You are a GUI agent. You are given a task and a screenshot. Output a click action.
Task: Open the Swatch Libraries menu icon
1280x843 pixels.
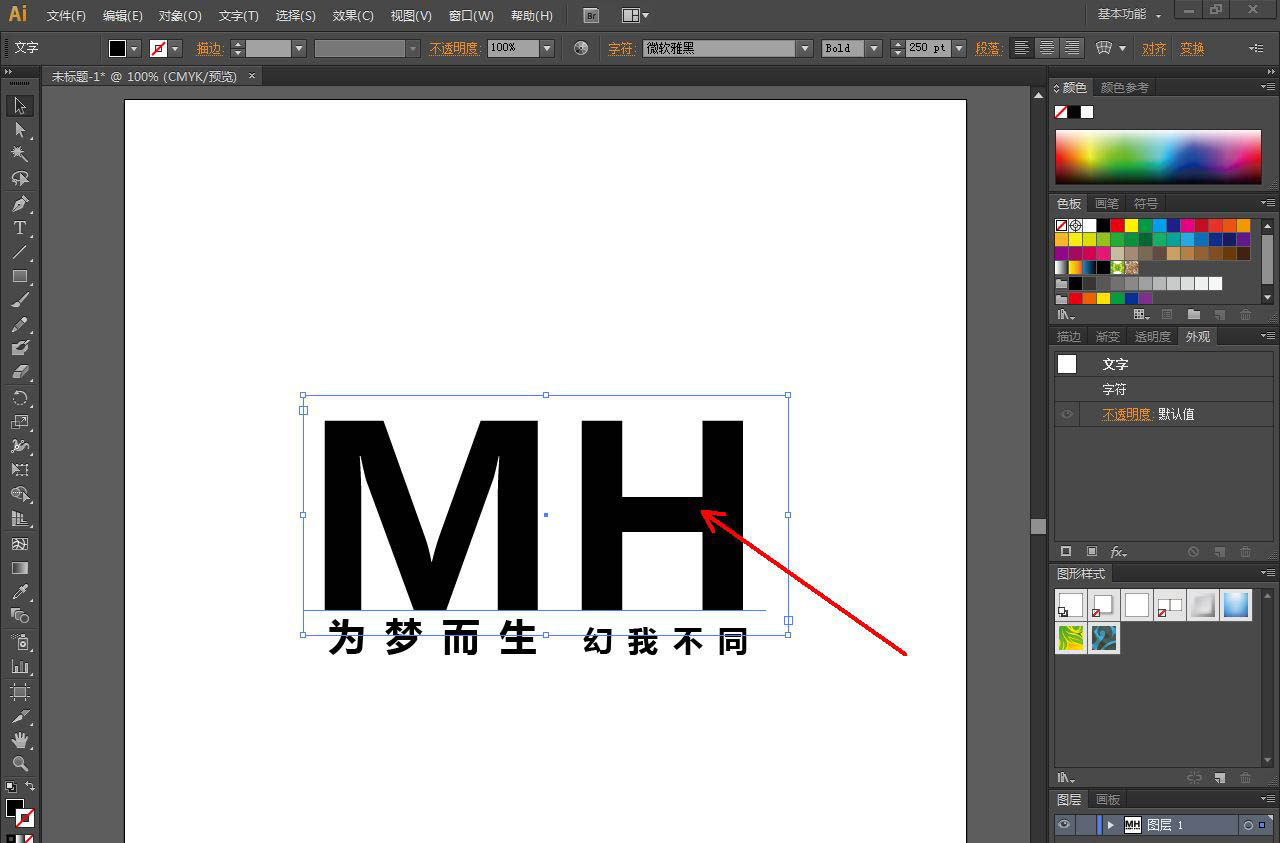1067,314
